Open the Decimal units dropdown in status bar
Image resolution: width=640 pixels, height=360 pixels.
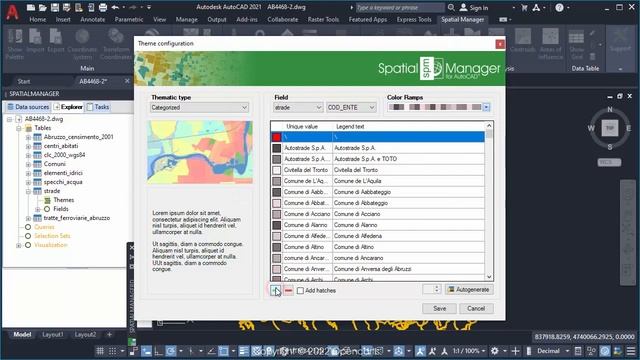click(553, 351)
